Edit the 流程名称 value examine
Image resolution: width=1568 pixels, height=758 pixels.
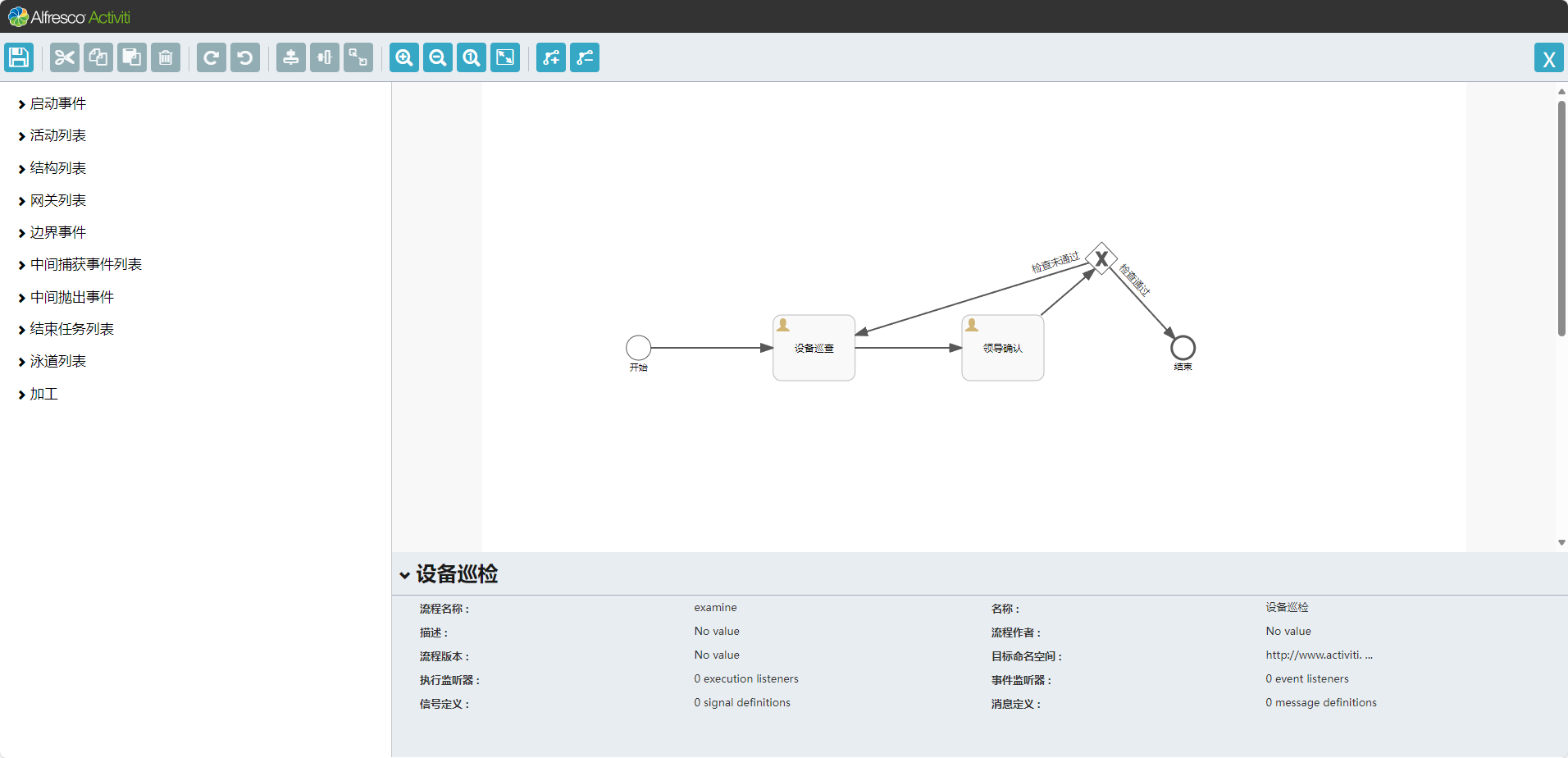[715, 608]
